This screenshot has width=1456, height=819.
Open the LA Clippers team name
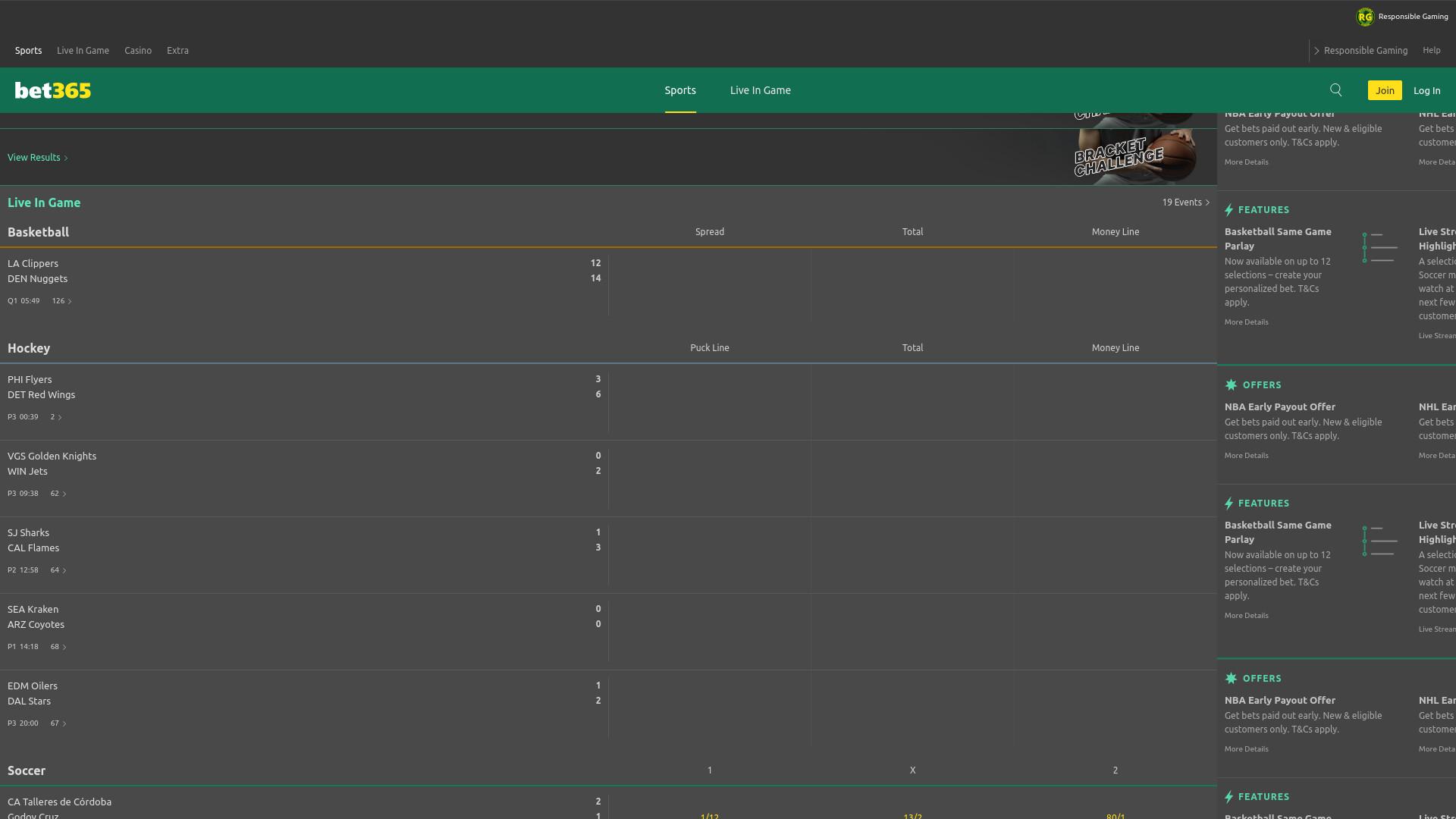click(x=33, y=263)
